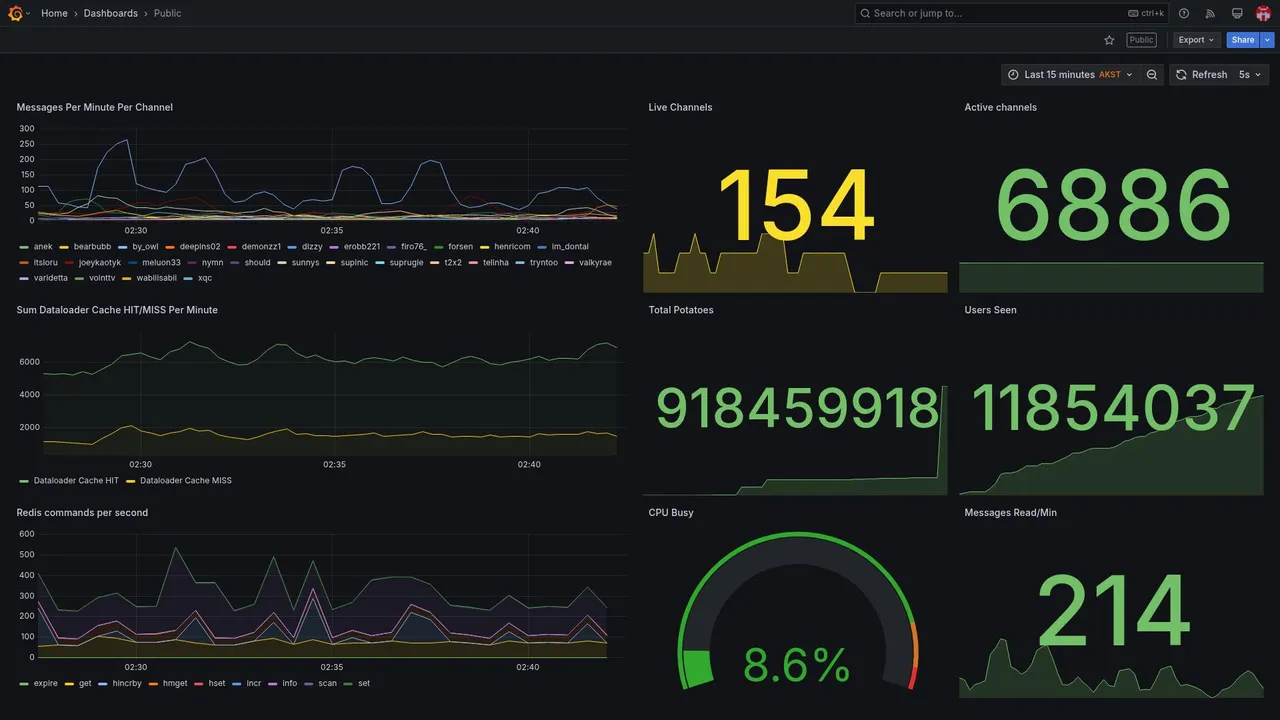Click the monitor display icon in header
The width and height of the screenshot is (1280, 720).
(1237, 13)
